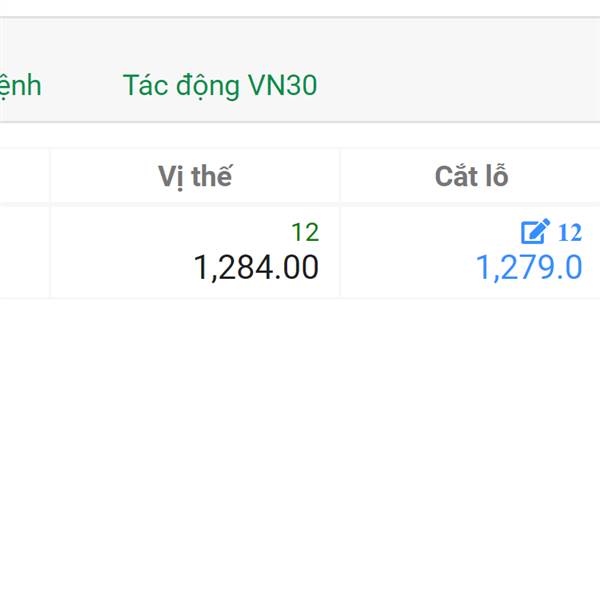
Task: Select the green position quantity 12
Action: (305, 232)
